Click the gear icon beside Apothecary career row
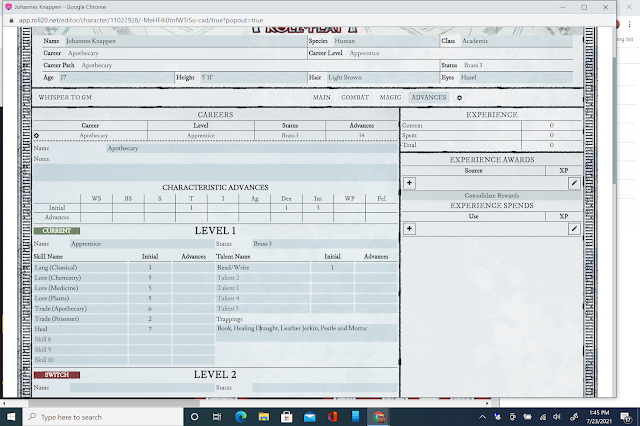640x426 pixels. coord(36,135)
